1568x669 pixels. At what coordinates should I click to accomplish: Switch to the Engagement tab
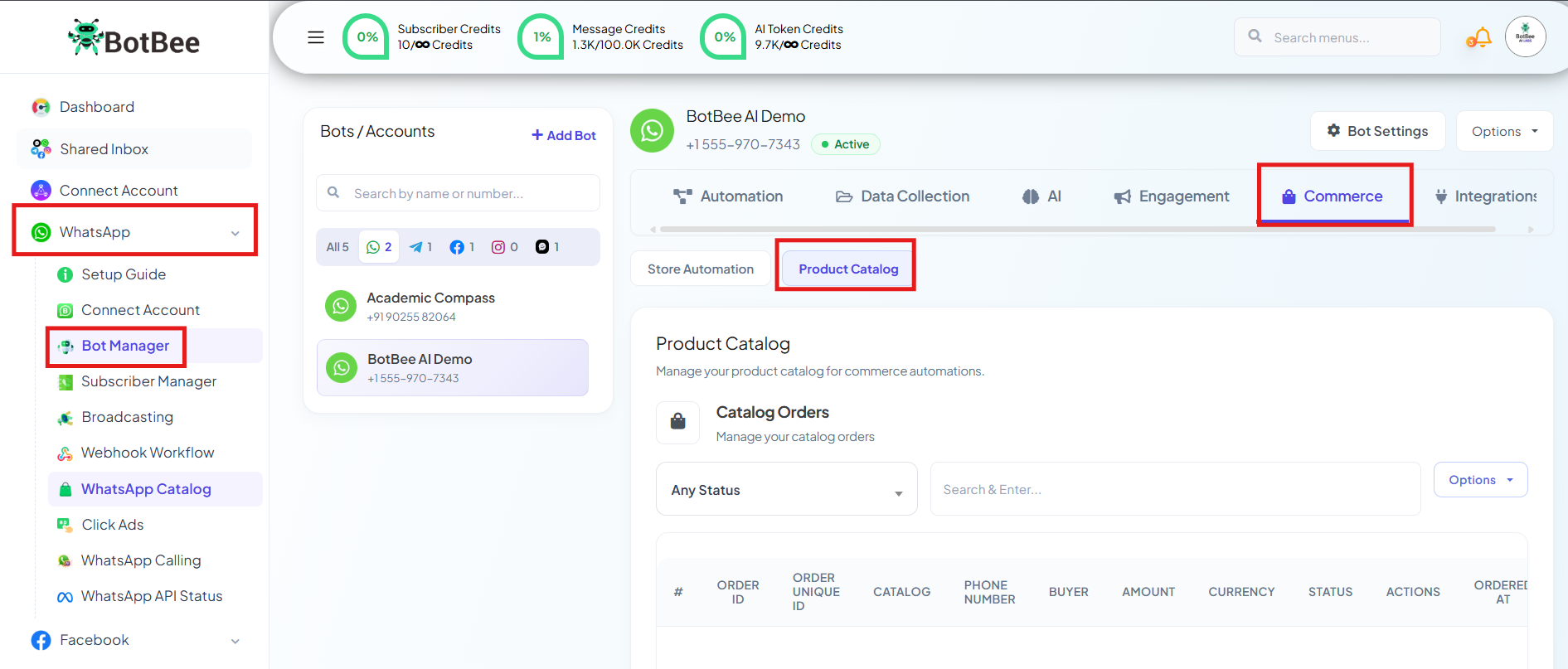1172,196
